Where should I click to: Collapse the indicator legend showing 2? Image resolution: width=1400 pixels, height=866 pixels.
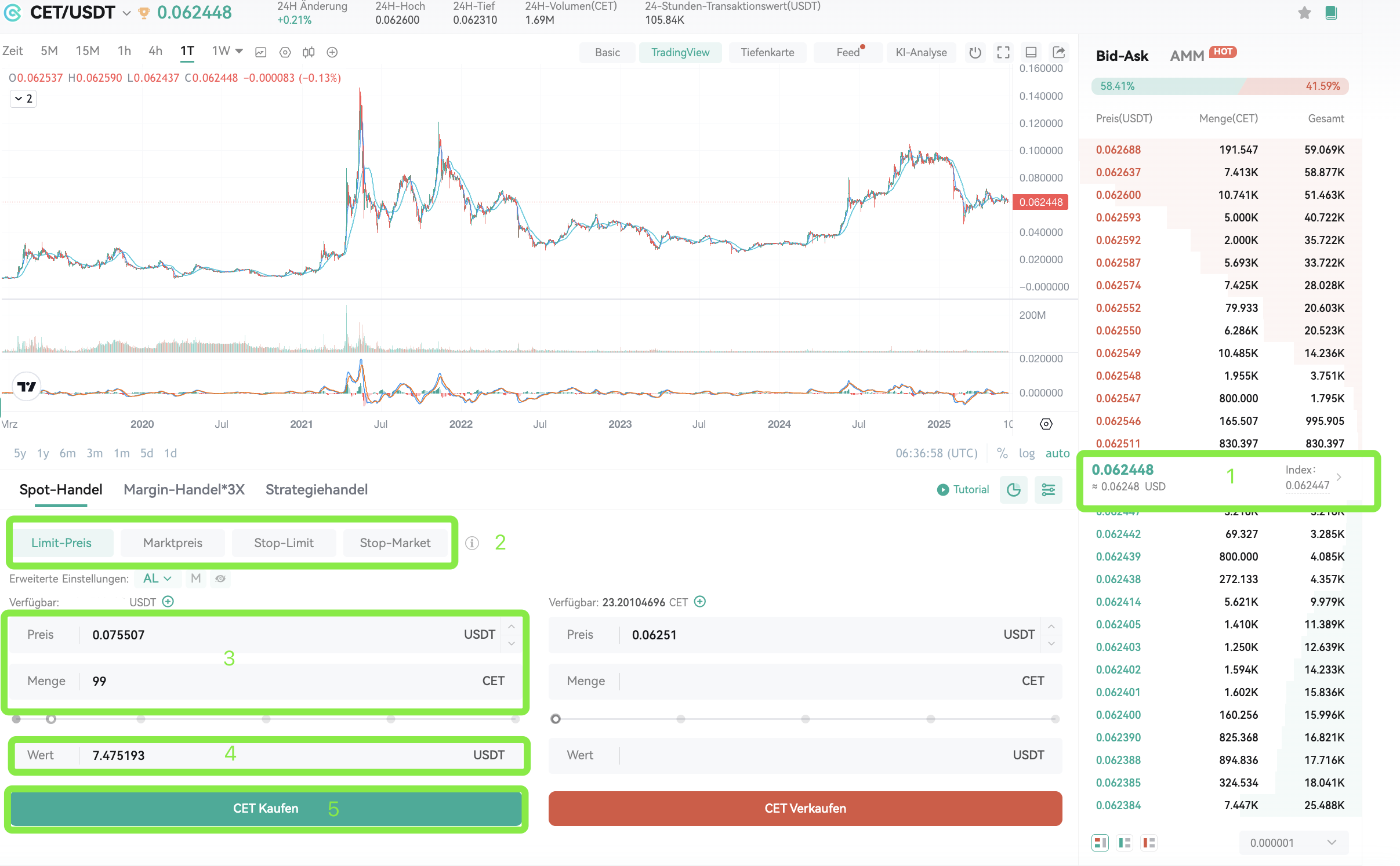[x=23, y=99]
